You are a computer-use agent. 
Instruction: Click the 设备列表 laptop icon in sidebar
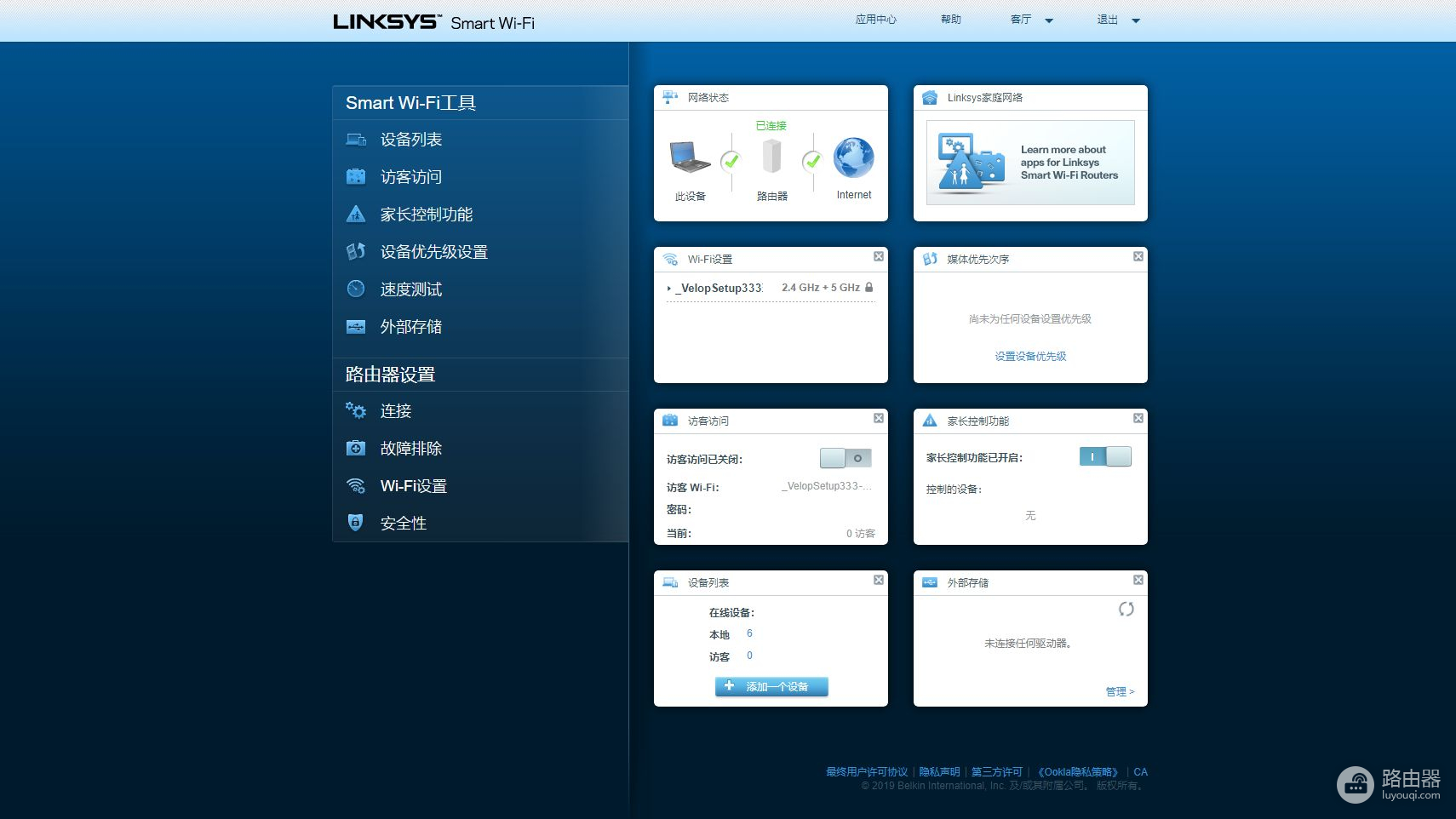[x=356, y=140]
